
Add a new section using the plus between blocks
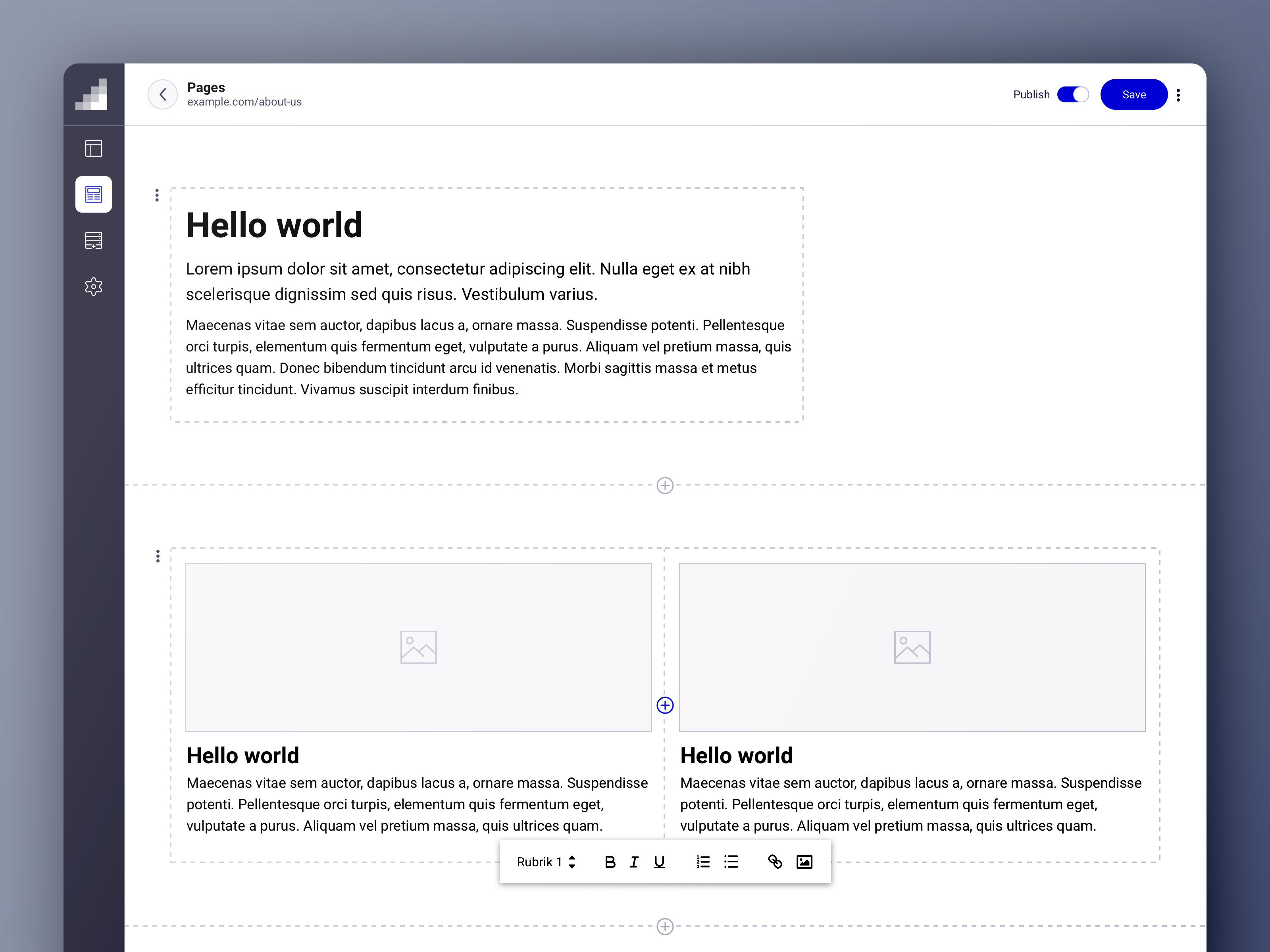(665, 486)
